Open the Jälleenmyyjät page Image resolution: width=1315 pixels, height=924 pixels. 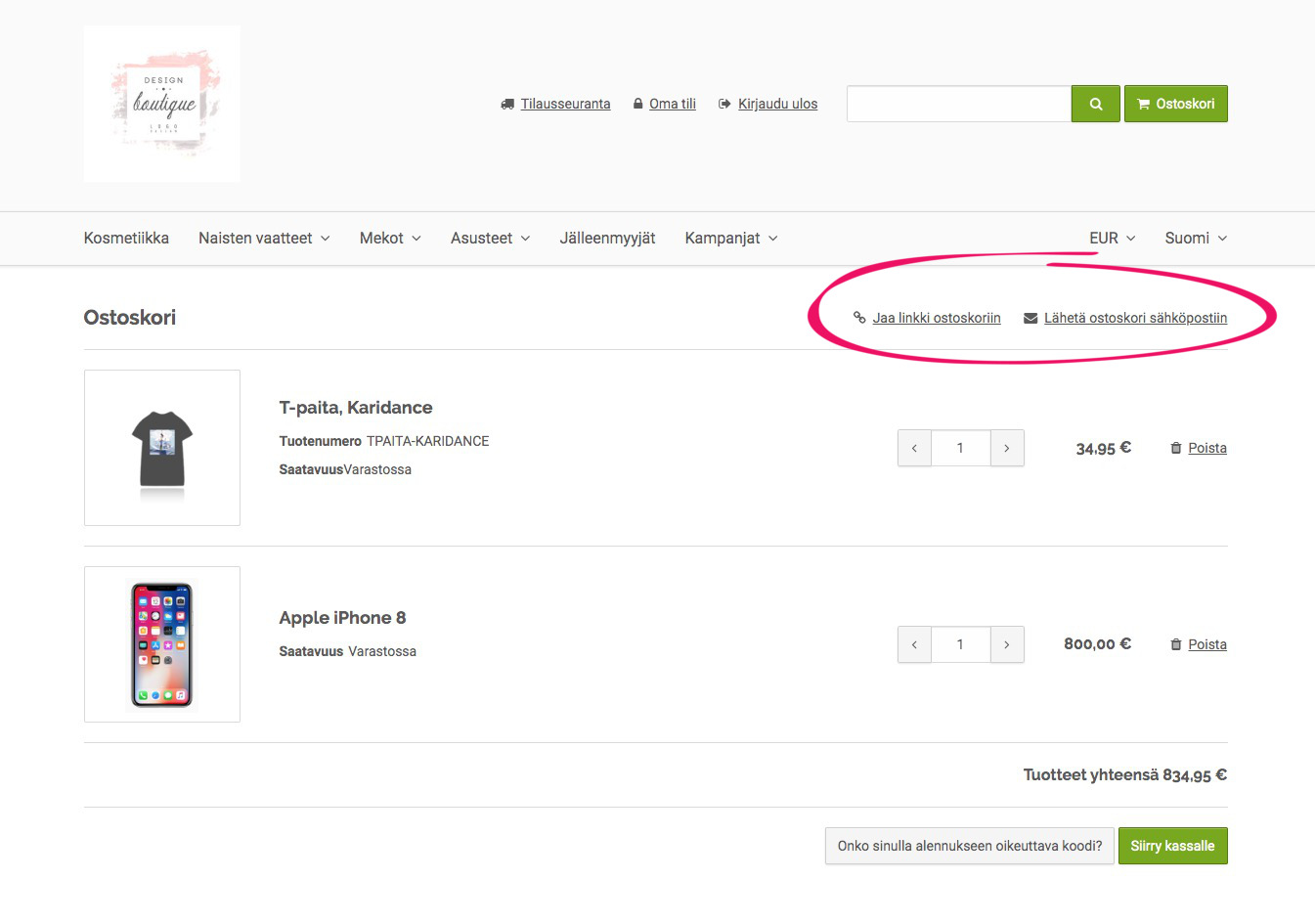point(607,239)
